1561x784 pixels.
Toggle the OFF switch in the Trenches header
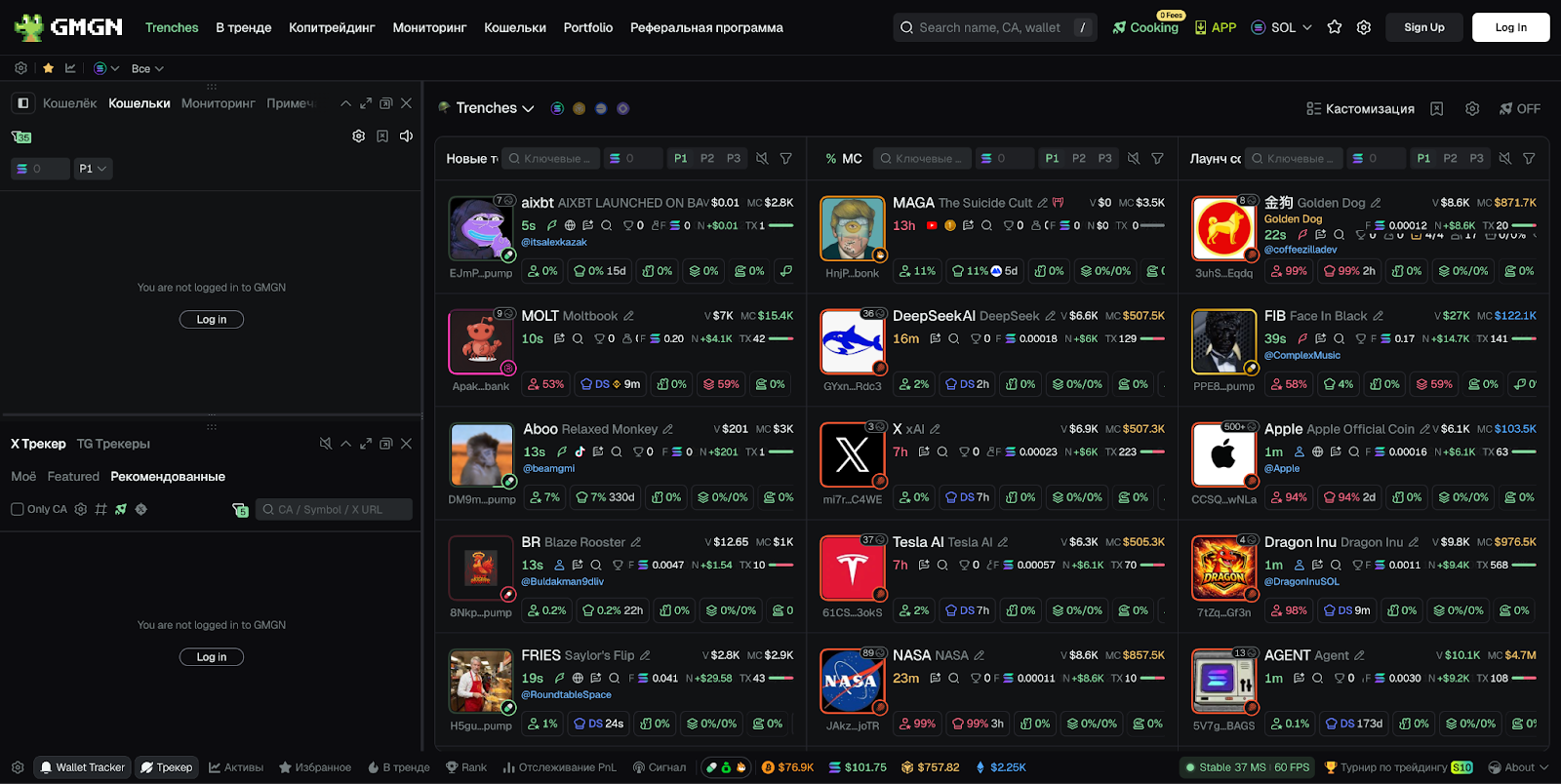(1519, 108)
